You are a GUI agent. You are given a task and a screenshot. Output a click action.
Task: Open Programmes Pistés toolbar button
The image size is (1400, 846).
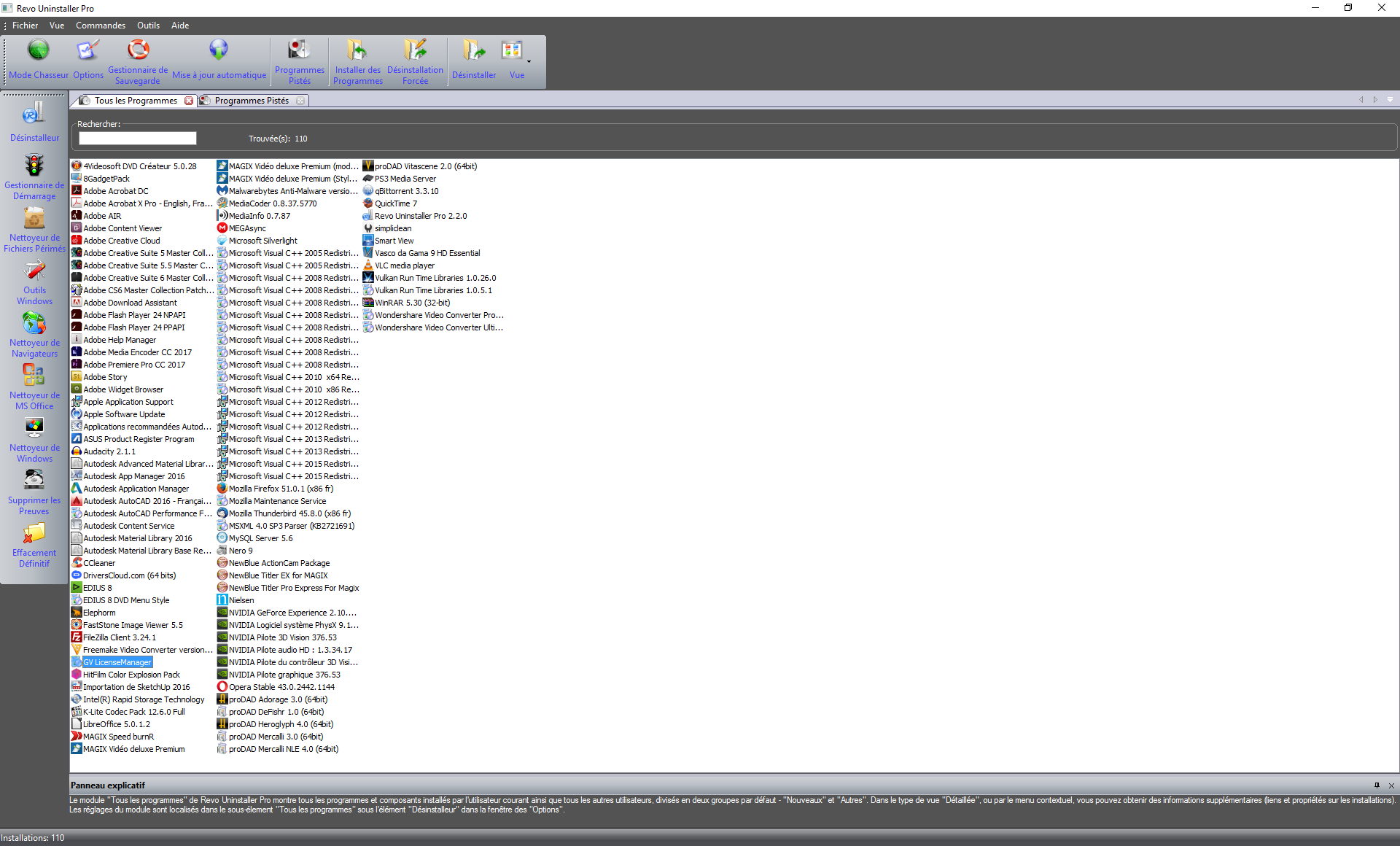point(299,61)
